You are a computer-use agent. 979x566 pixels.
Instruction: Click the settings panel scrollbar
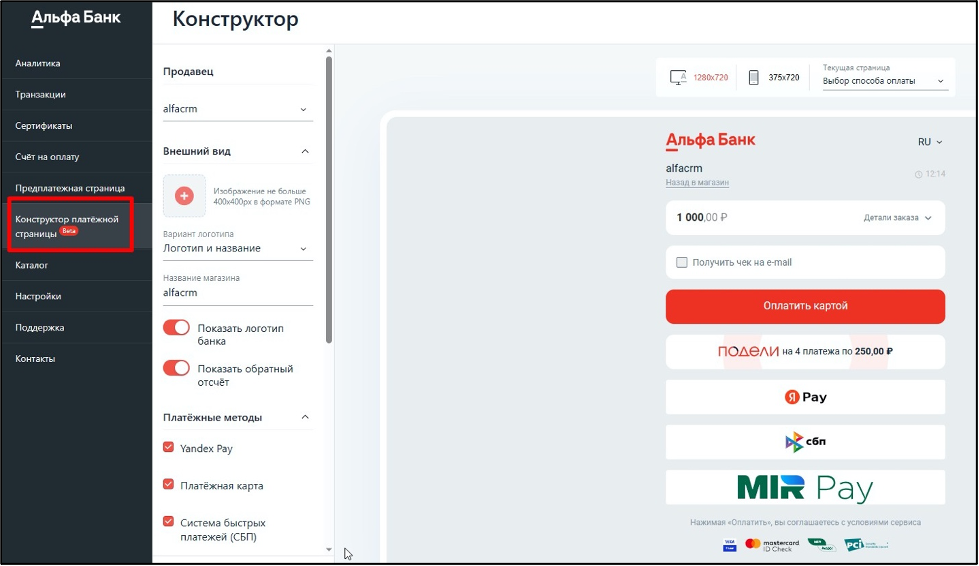[329, 200]
